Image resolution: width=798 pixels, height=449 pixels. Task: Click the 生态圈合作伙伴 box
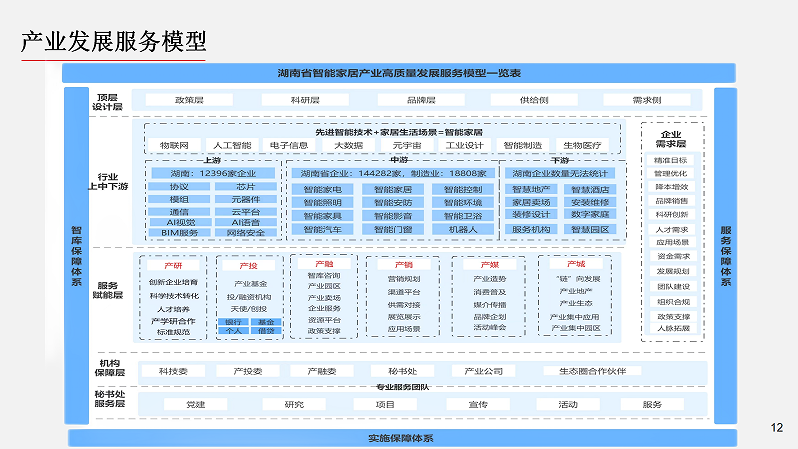click(x=592, y=371)
